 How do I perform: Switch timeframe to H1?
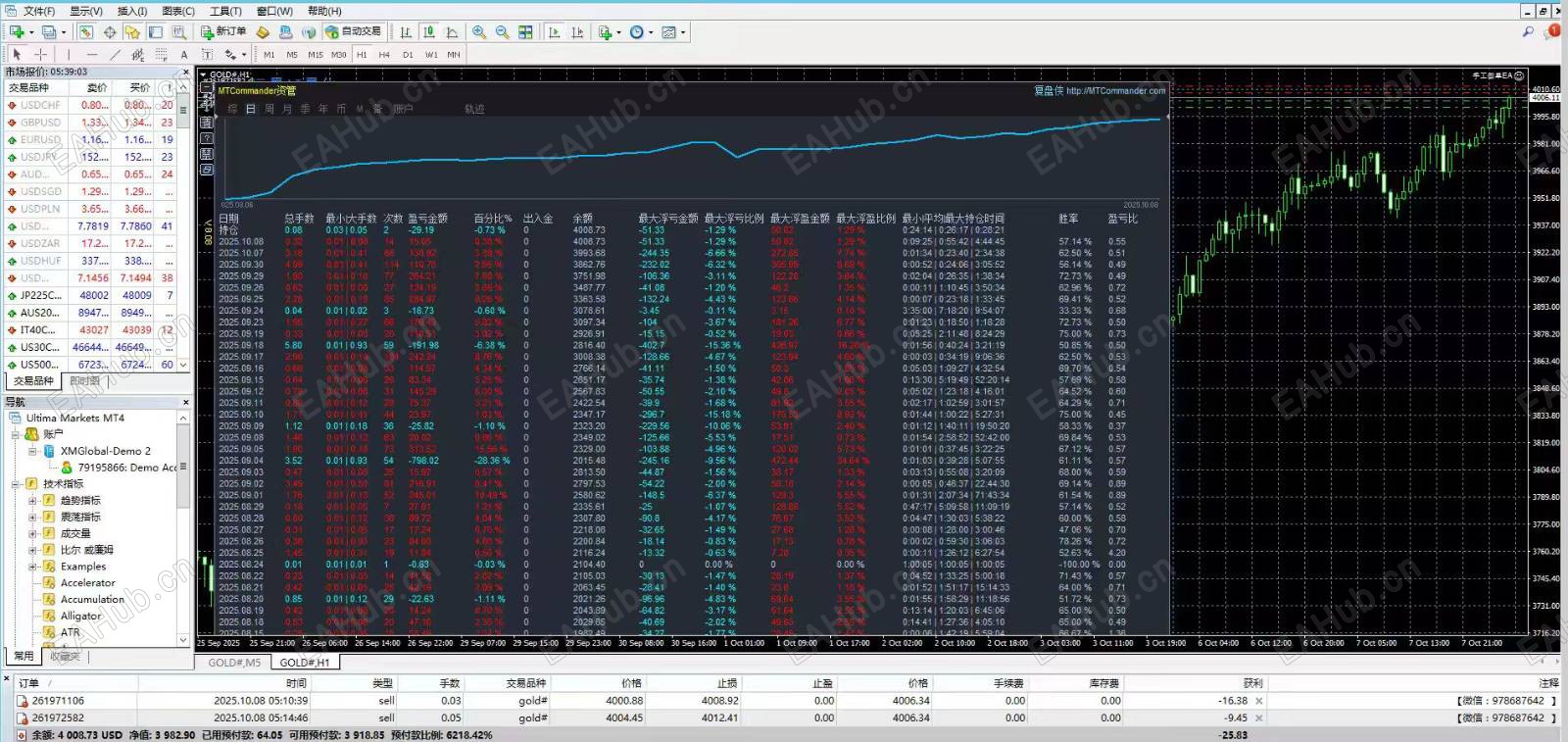362,55
